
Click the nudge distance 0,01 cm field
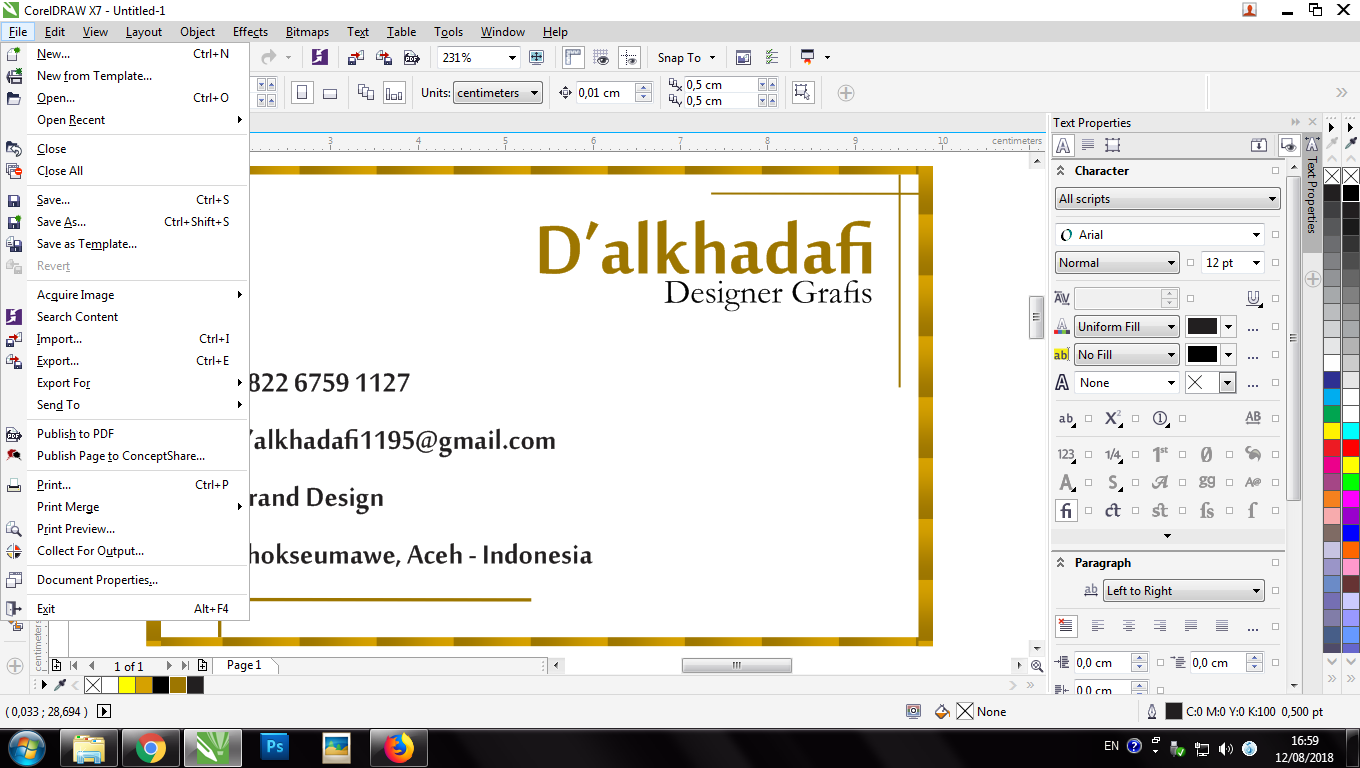pyautogui.click(x=605, y=93)
